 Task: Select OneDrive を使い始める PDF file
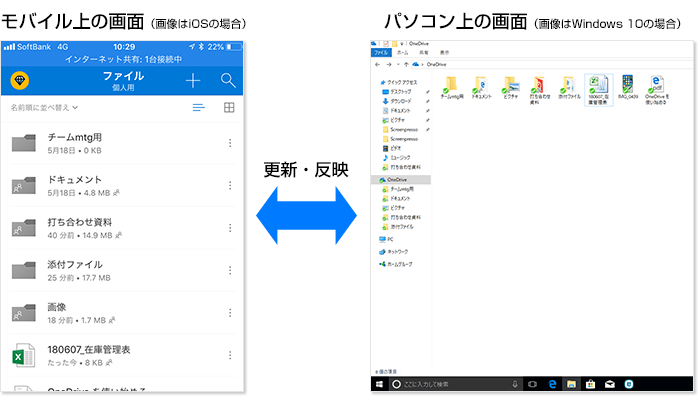coord(657,90)
